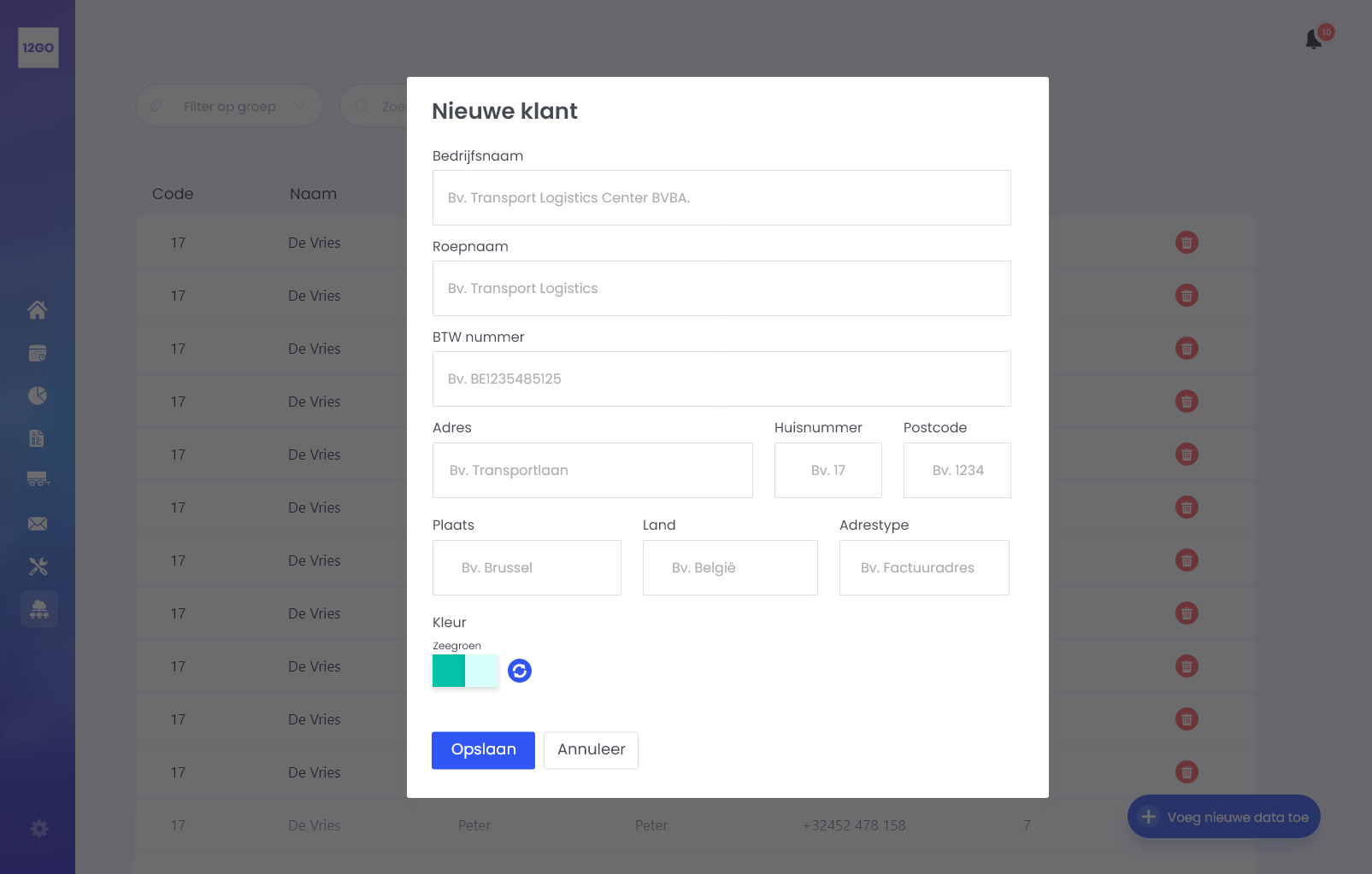Generate a new color with the refresh icon
Image resolution: width=1372 pixels, height=874 pixels.
pyautogui.click(x=520, y=671)
